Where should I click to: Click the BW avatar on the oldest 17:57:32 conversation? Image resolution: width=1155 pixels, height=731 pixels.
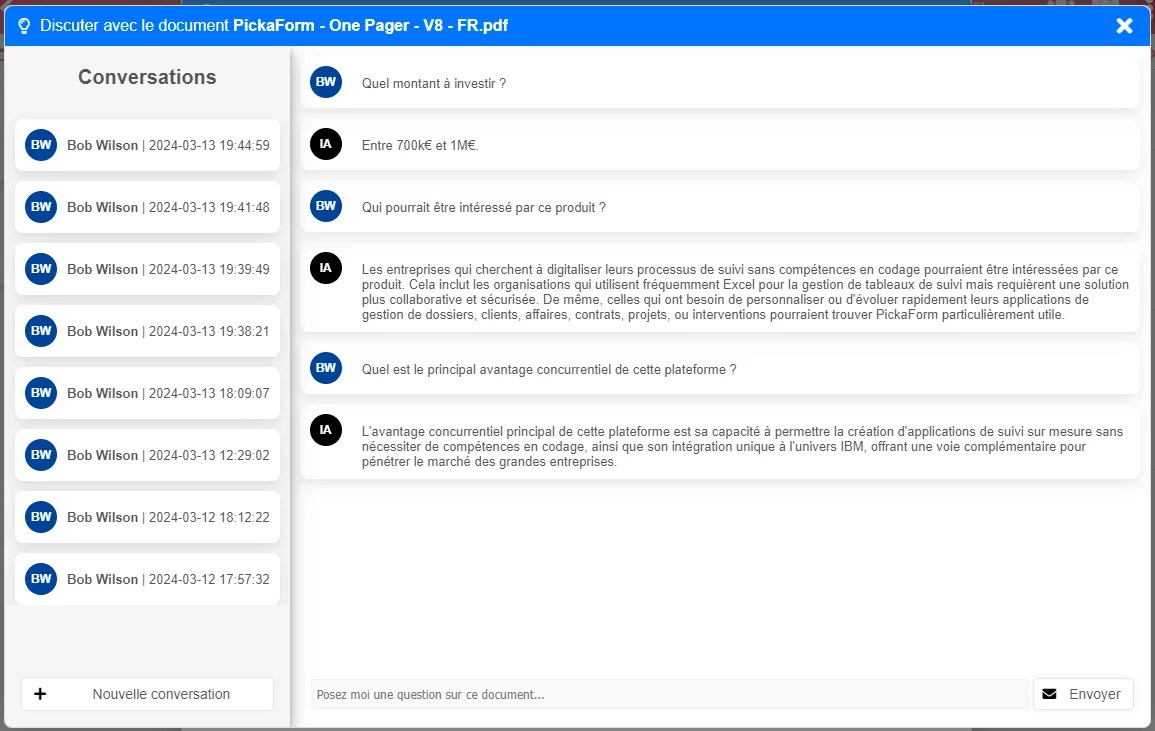(41, 578)
